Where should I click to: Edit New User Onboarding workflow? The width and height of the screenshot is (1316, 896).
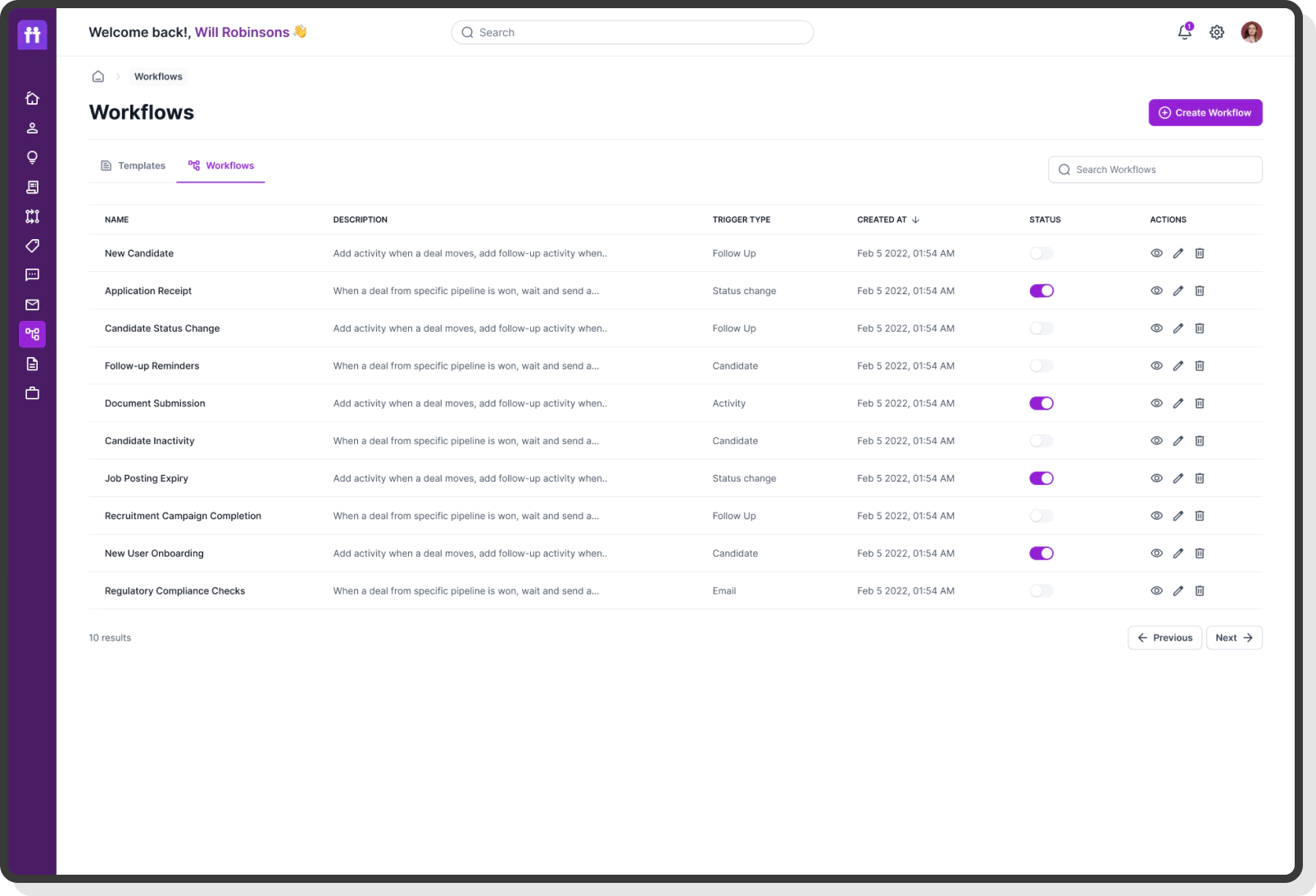point(1178,554)
